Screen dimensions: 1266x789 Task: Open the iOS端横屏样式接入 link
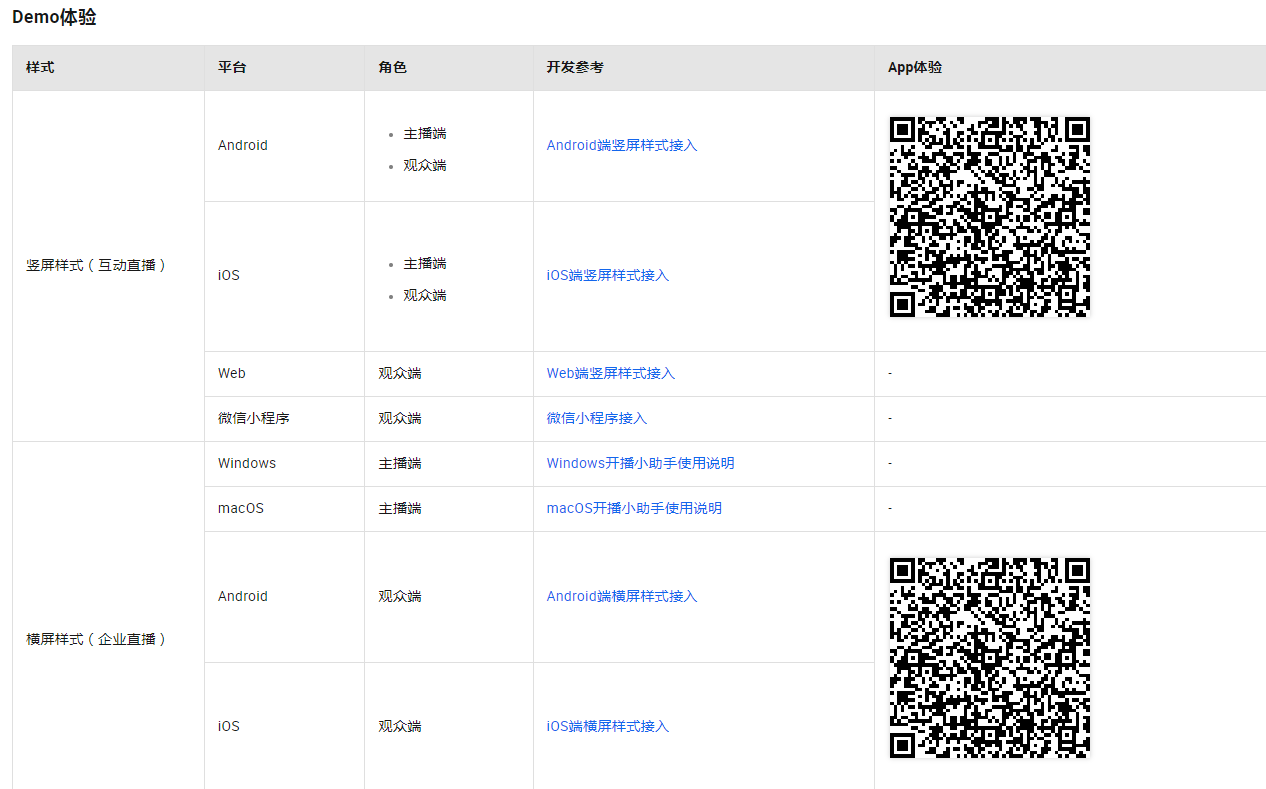point(608,726)
